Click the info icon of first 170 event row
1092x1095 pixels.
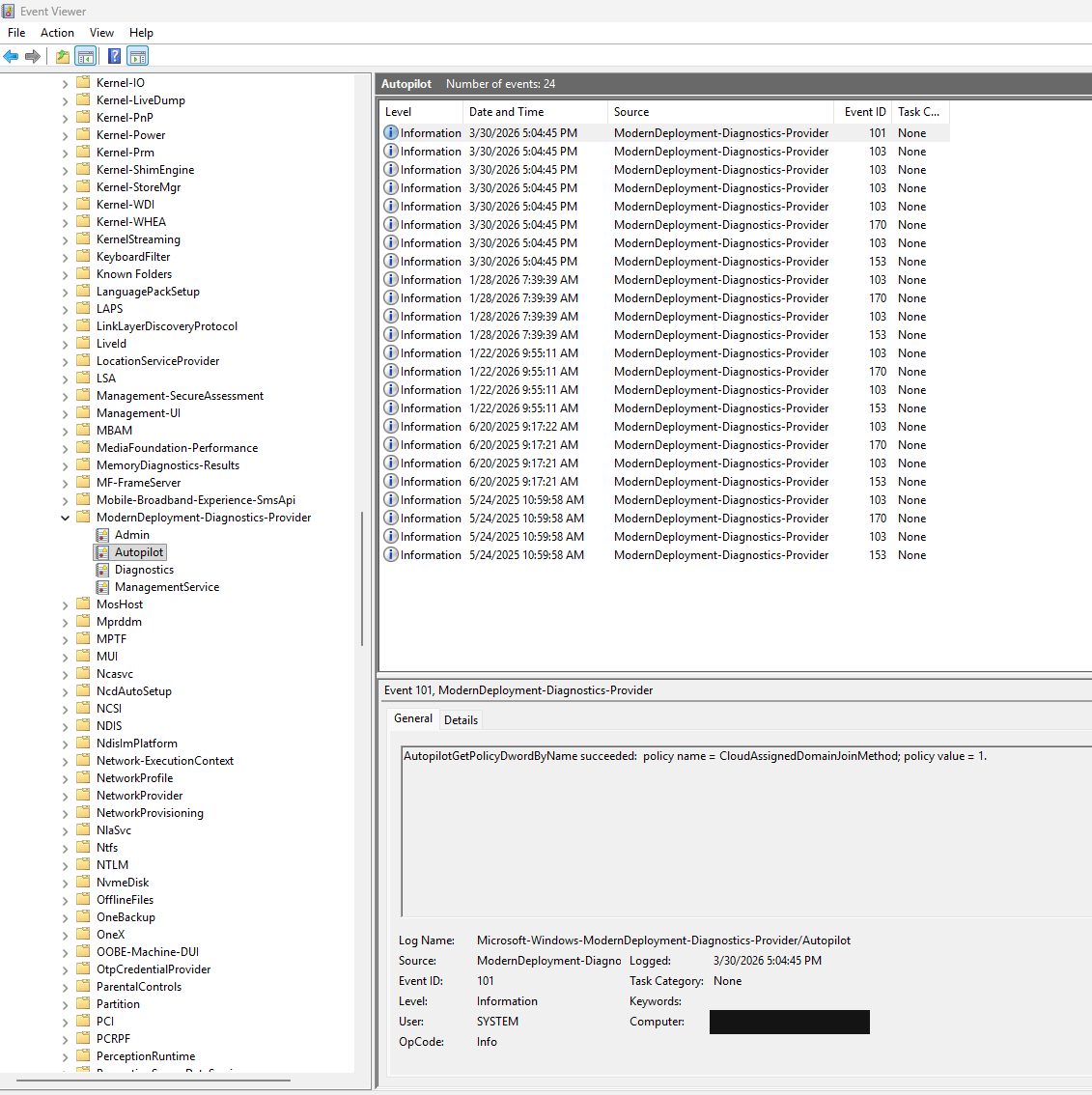tap(391, 224)
